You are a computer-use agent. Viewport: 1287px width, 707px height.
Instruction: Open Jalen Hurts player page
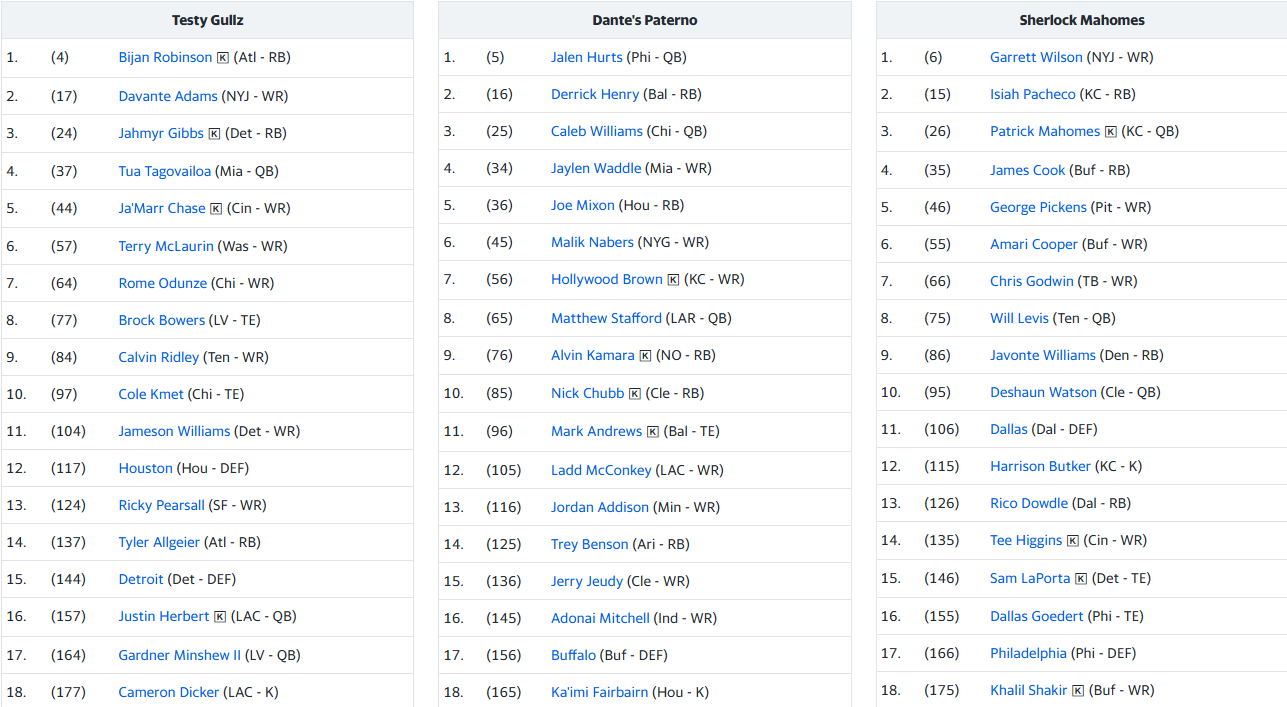[587, 57]
